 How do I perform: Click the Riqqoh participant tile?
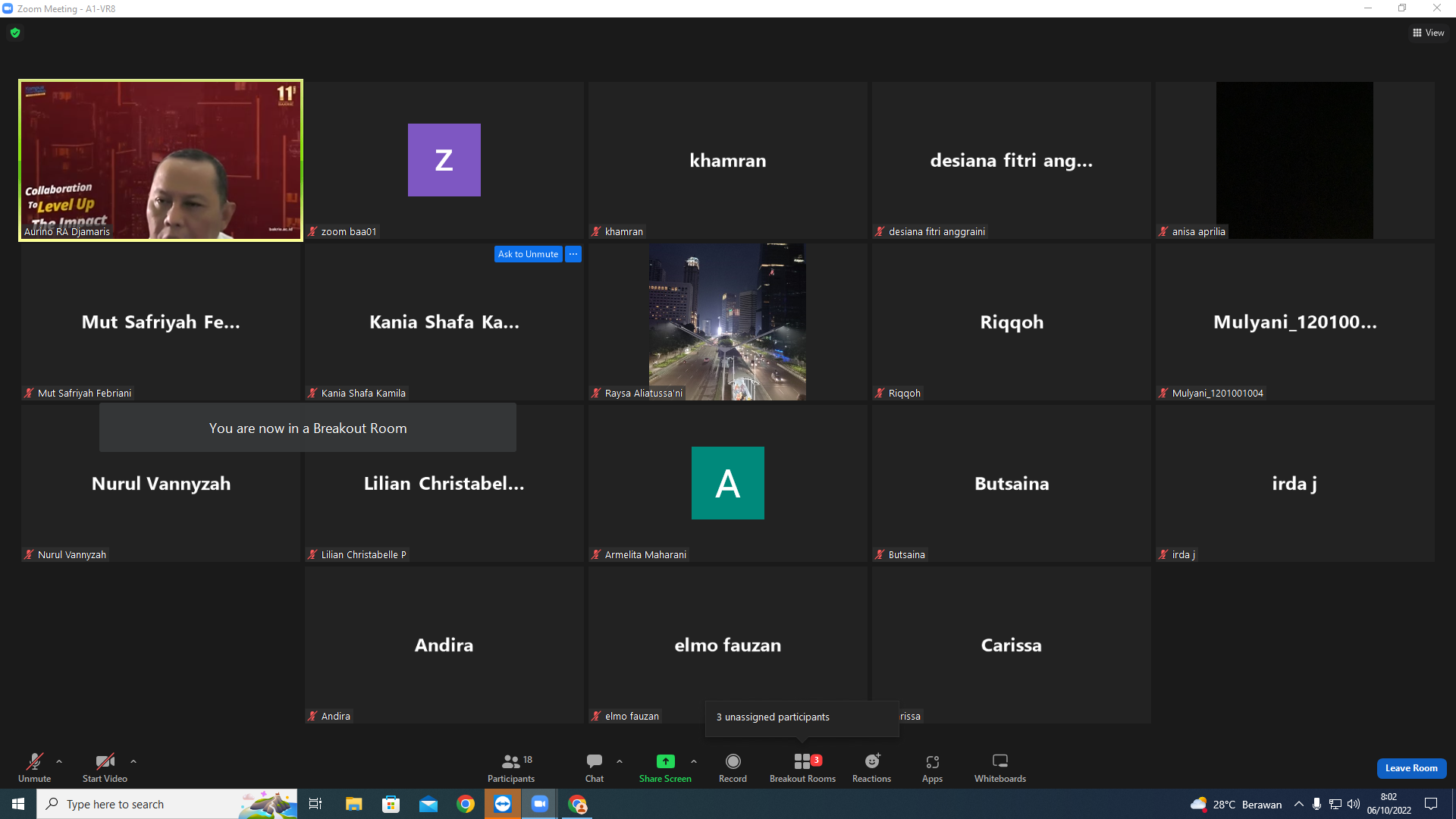point(1012,322)
